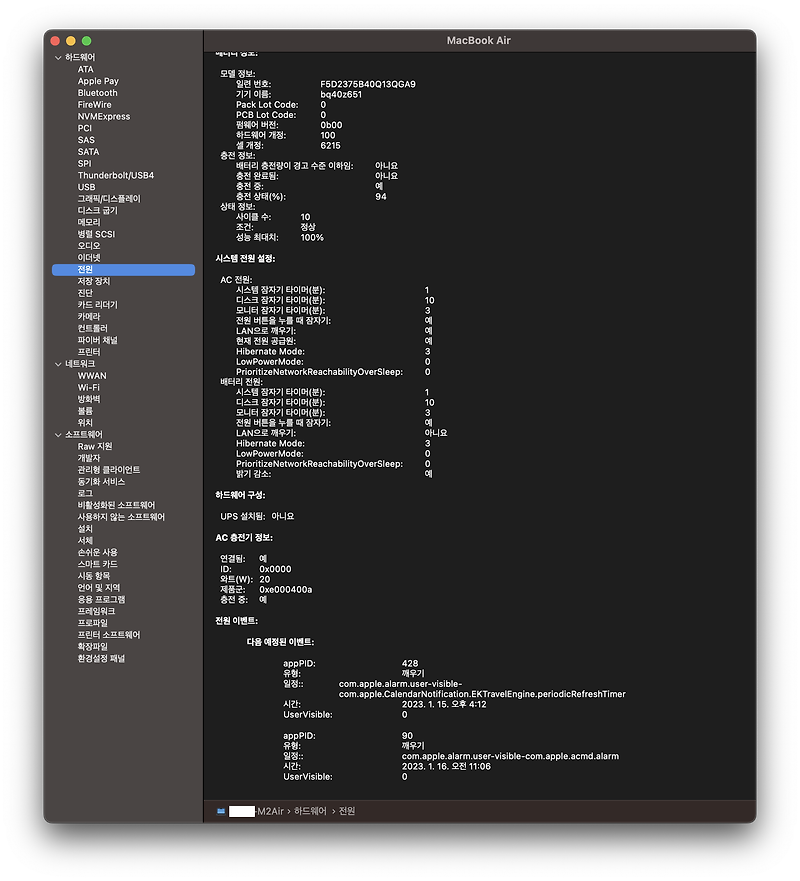This screenshot has width=800, height=881.
Task: Select 로그 in the sidebar
Action: [x=85, y=494]
